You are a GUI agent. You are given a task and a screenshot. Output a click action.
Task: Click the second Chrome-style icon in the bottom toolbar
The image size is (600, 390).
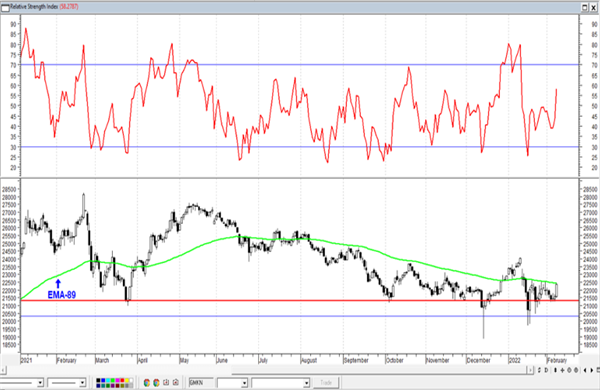tap(156, 382)
